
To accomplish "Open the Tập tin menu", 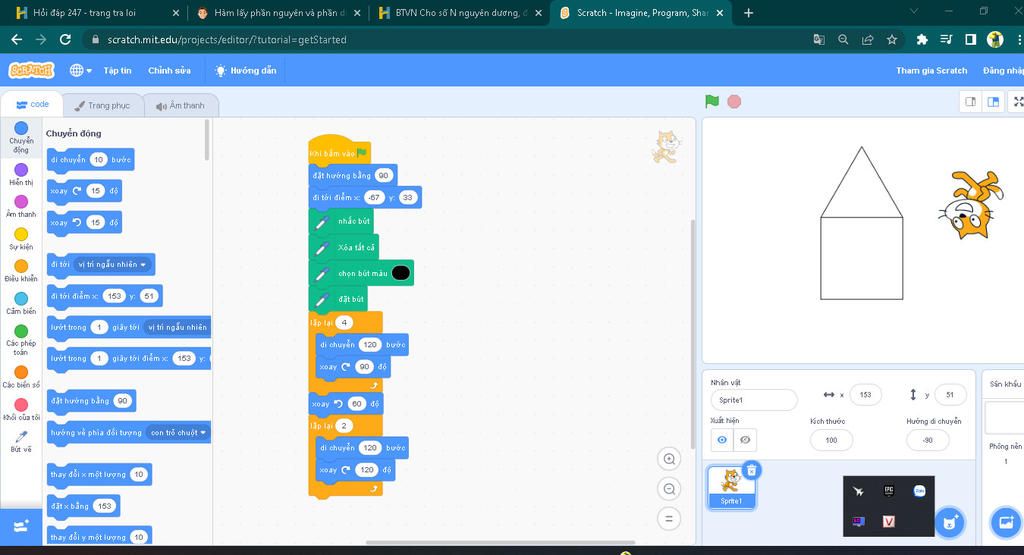I will tap(118, 71).
